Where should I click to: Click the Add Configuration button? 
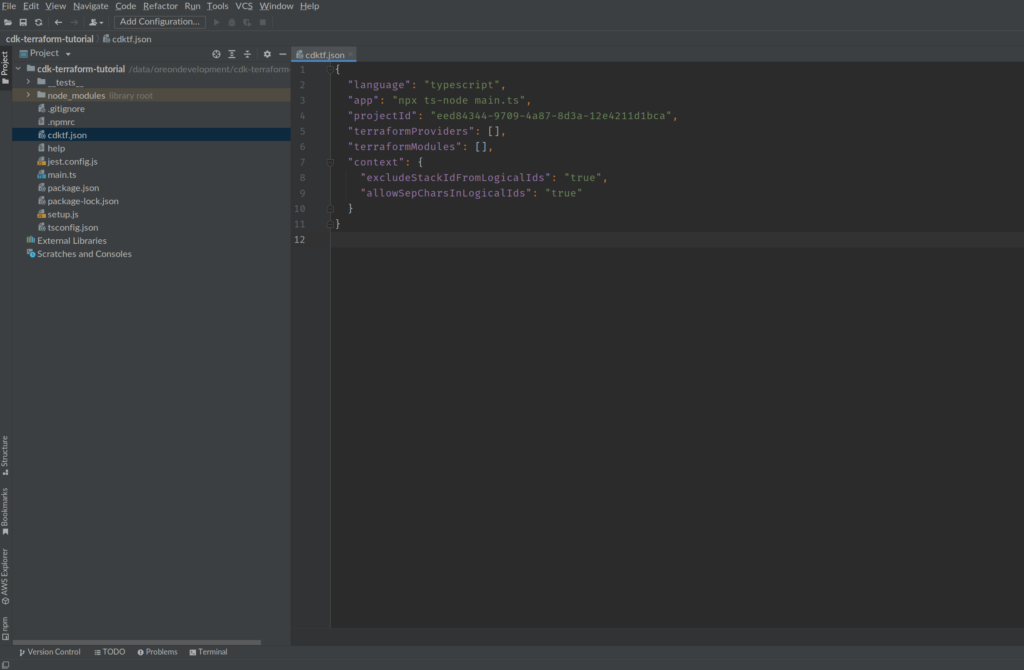[159, 22]
